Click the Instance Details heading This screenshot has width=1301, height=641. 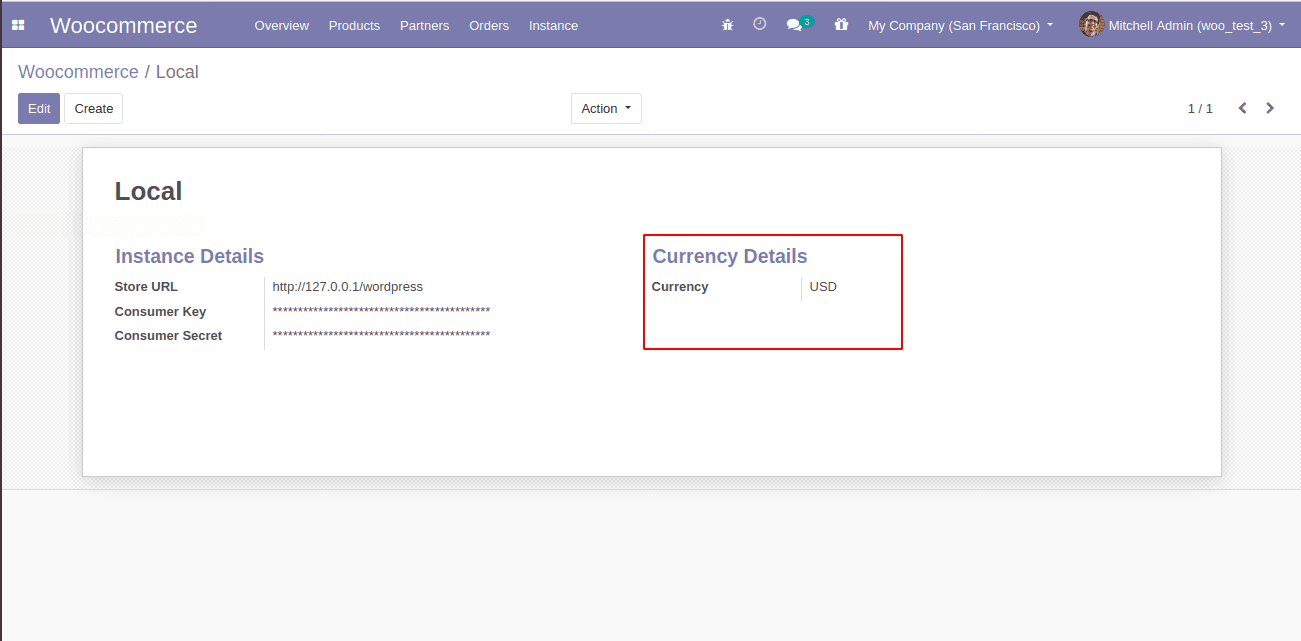190,256
